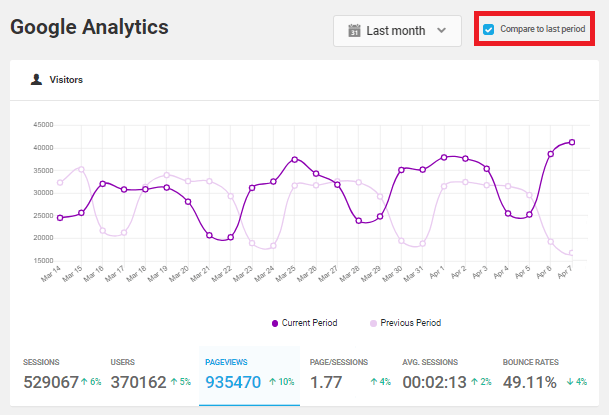Screen dimensions: 610x416
Task: Click the Current Period data point at Apr 1
Action: point(444,158)
